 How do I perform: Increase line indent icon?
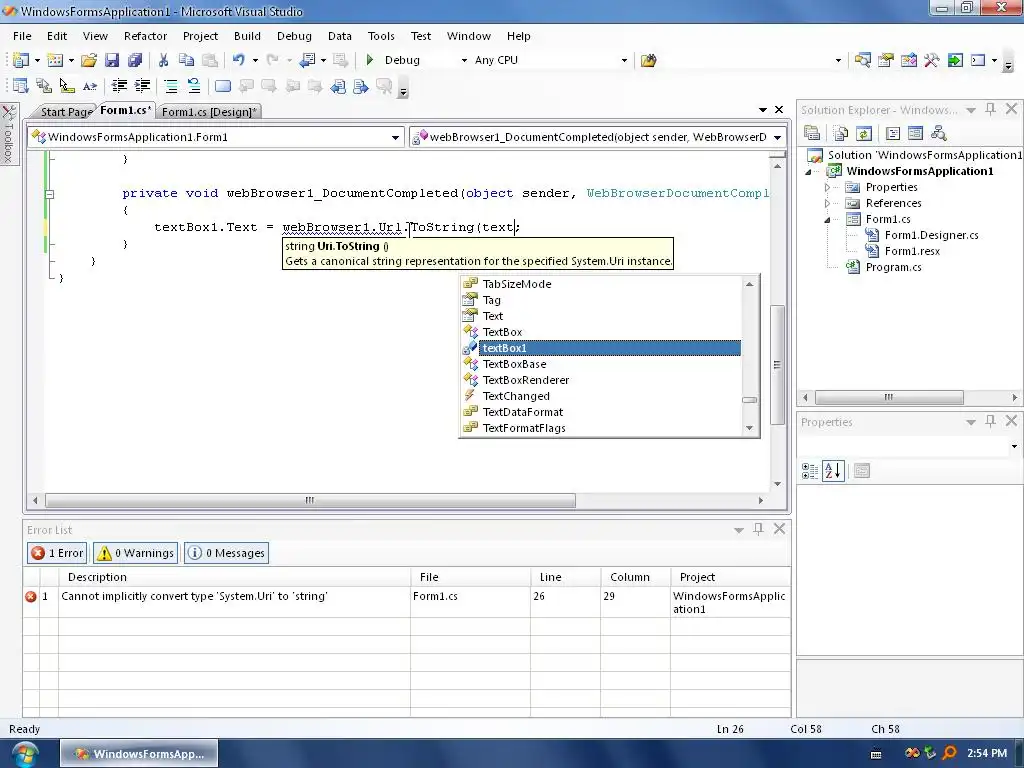pos(142,86)
